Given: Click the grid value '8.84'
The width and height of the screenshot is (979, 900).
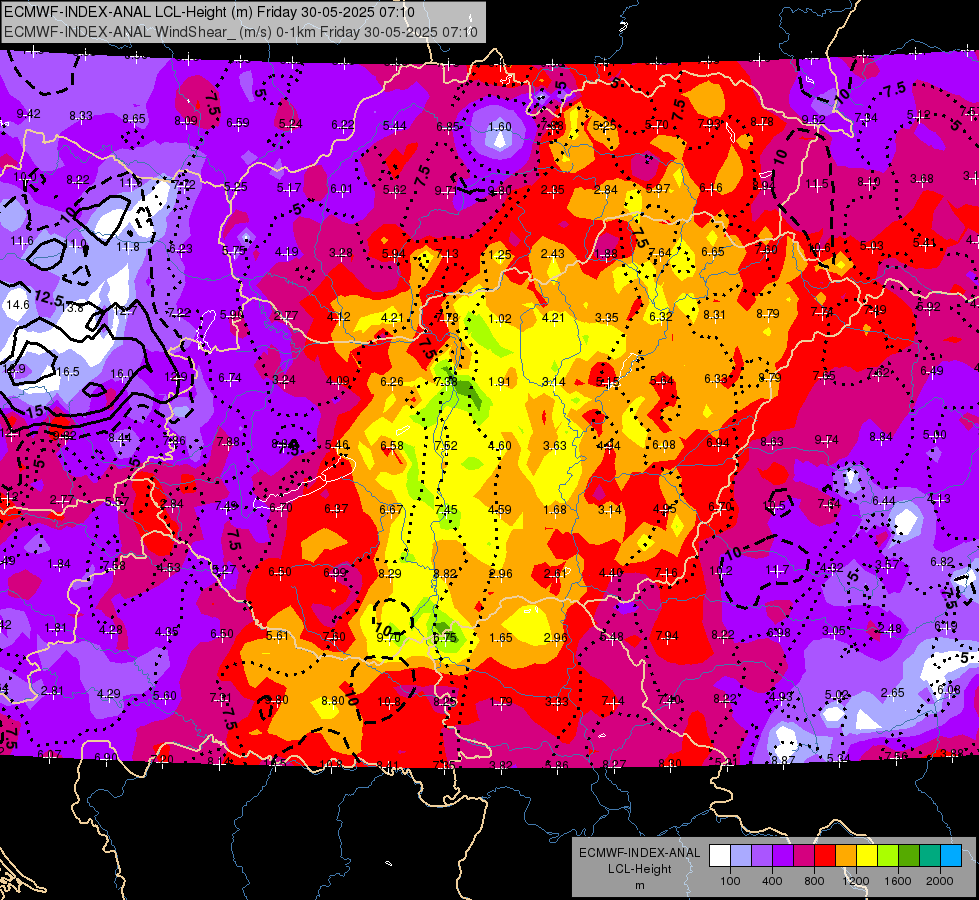Looking at the screenshot, I should tap(881, 437).
